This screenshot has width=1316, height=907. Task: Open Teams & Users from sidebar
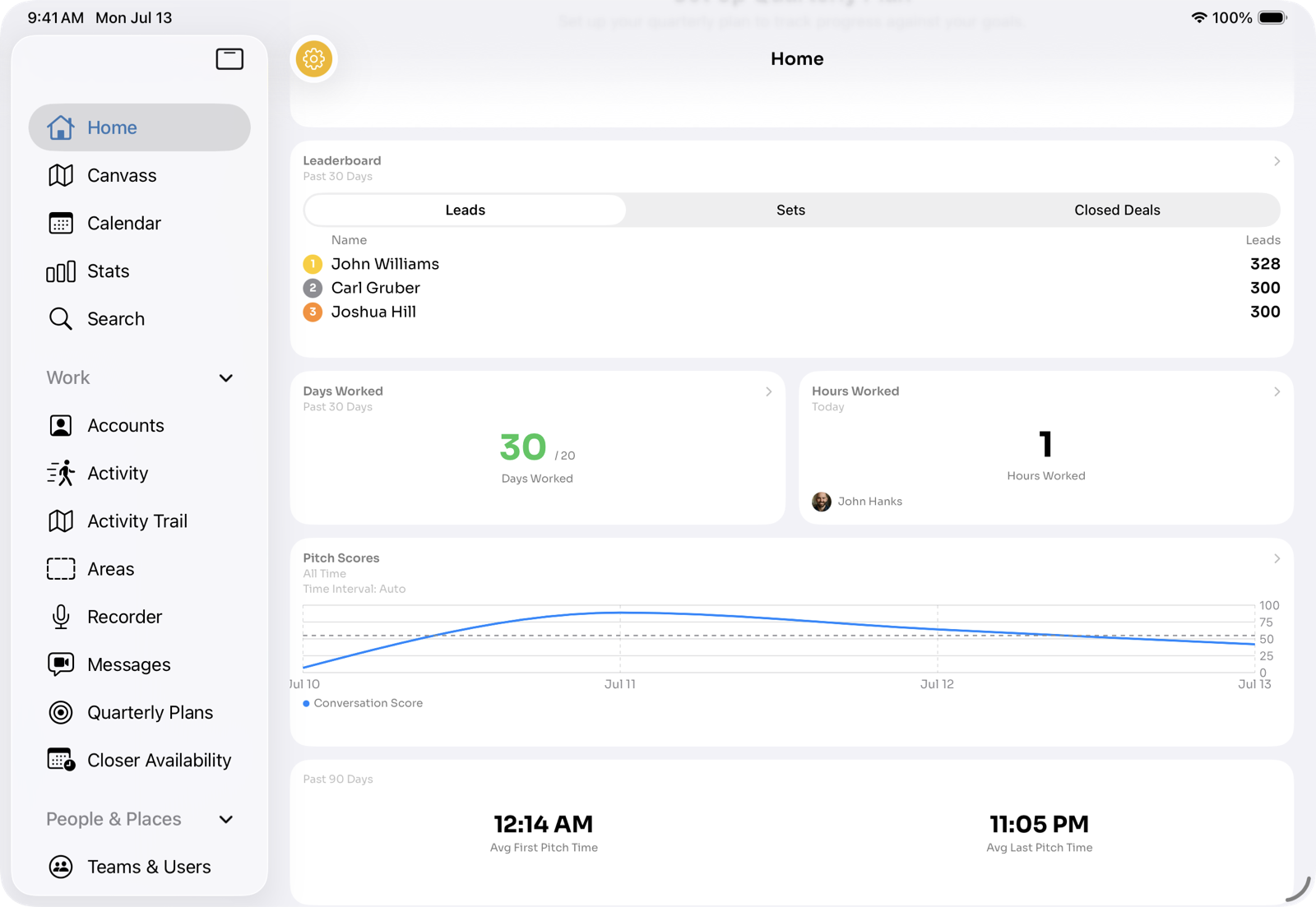point(140,867)
